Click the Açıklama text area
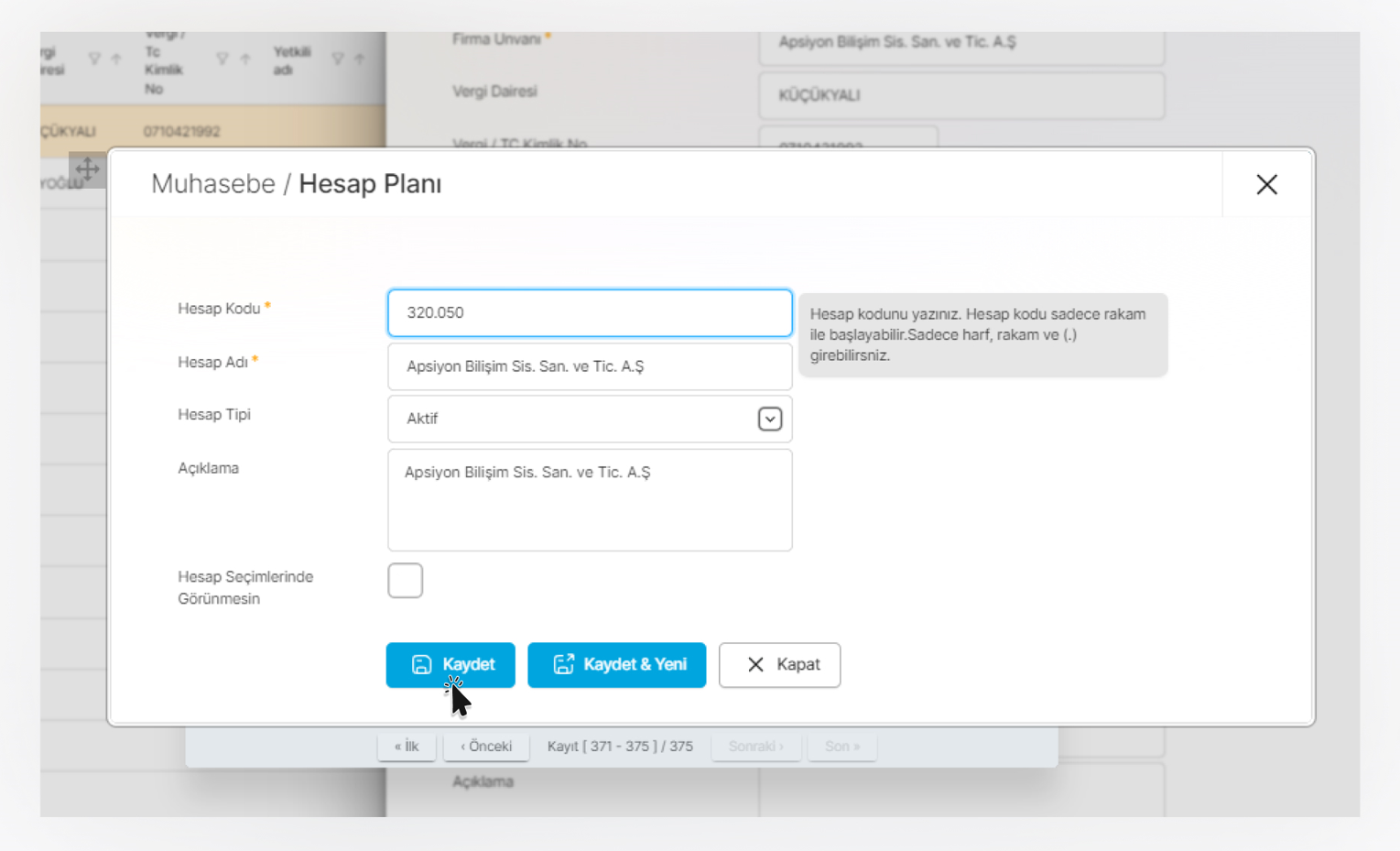 pyautogui.click(x=590, y=499)
